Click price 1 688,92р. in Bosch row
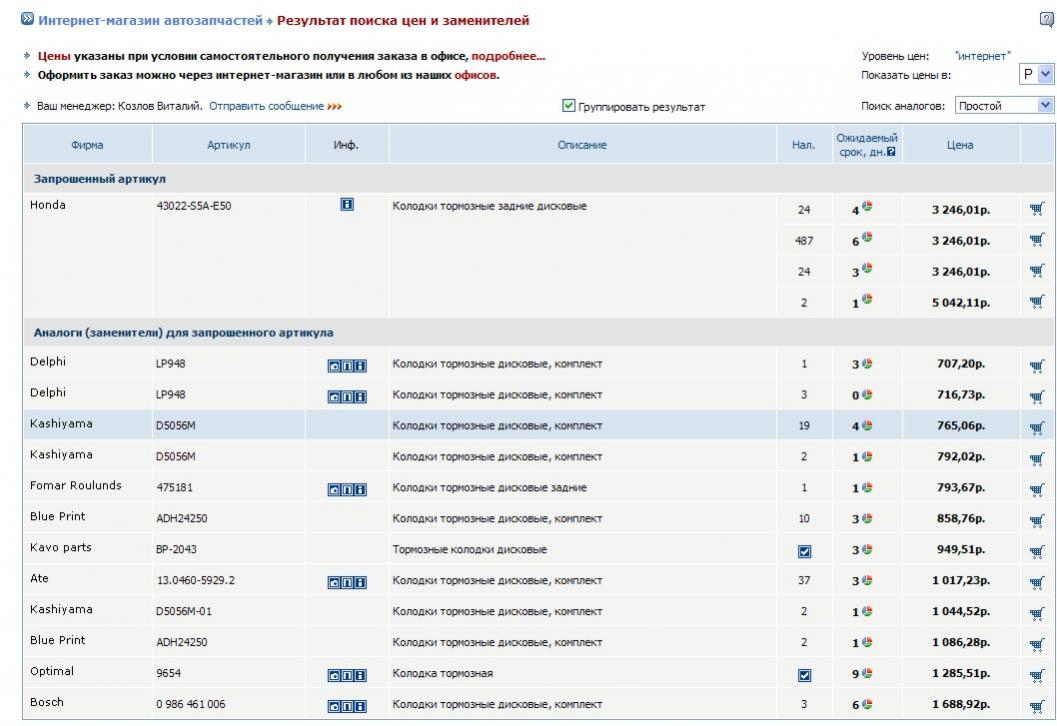Viewport: 1057px width, 726px height. tap(961, 704)
